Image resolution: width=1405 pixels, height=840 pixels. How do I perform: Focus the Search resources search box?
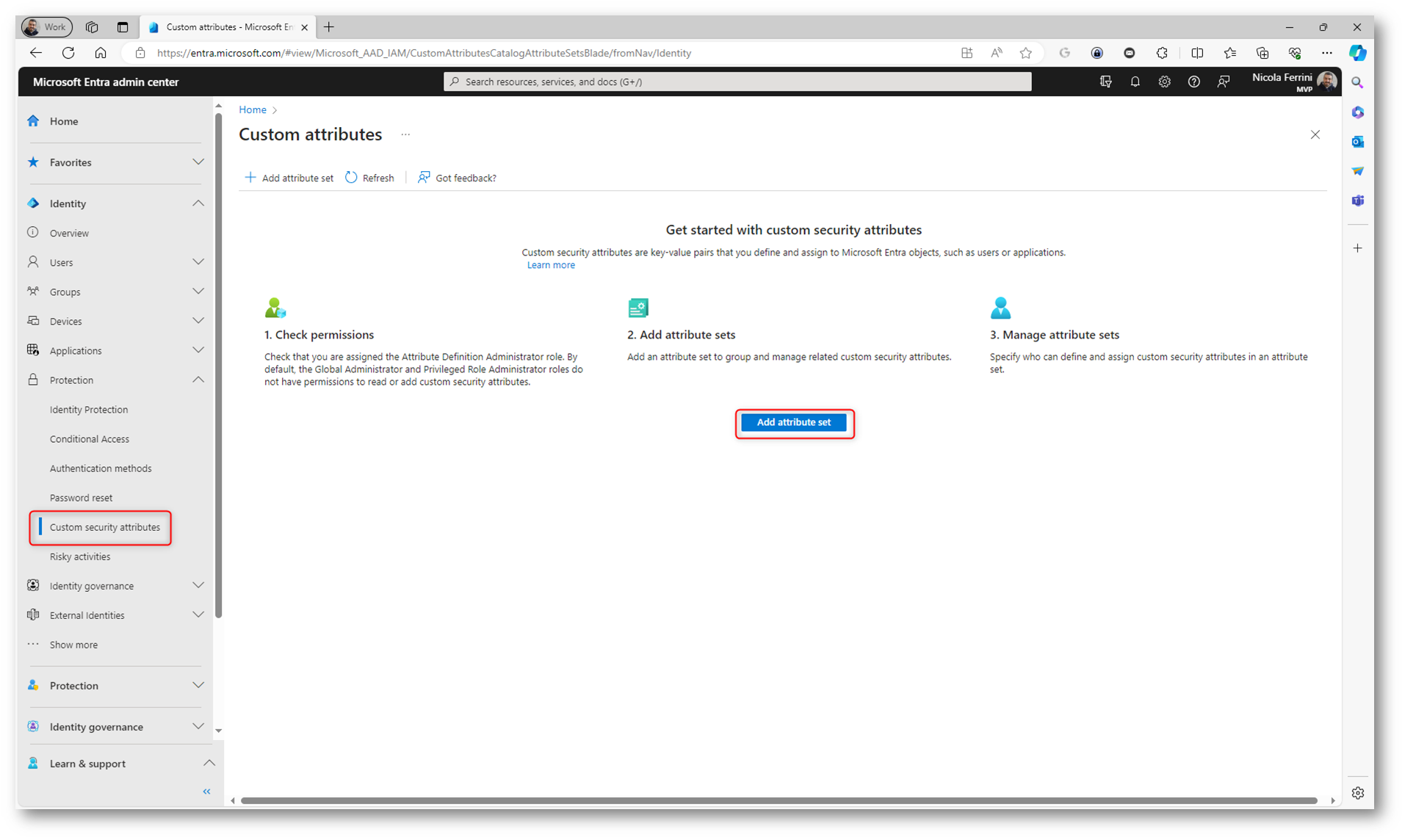coord(737,82)
